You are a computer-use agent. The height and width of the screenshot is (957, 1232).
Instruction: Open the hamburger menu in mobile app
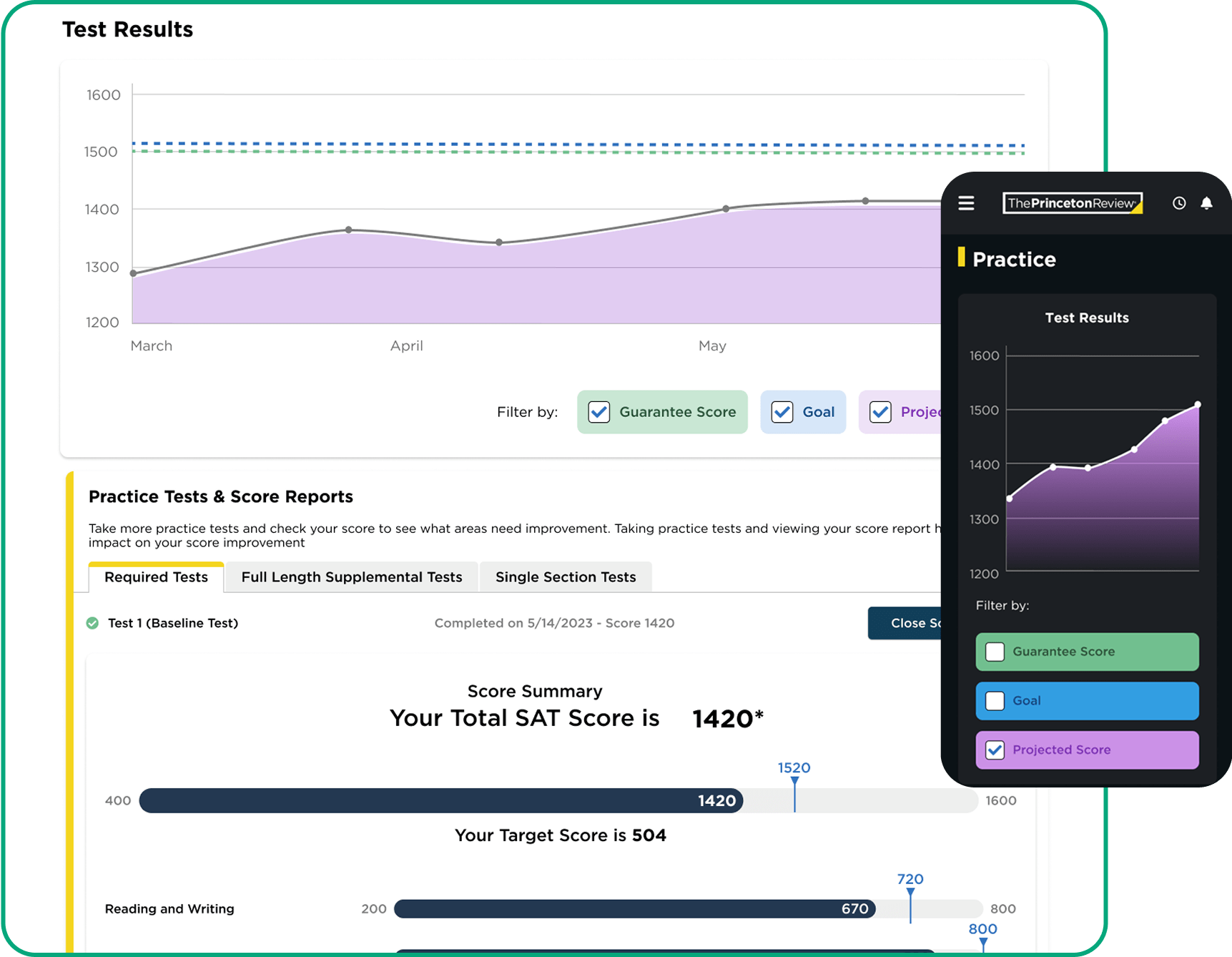point(966,204)
